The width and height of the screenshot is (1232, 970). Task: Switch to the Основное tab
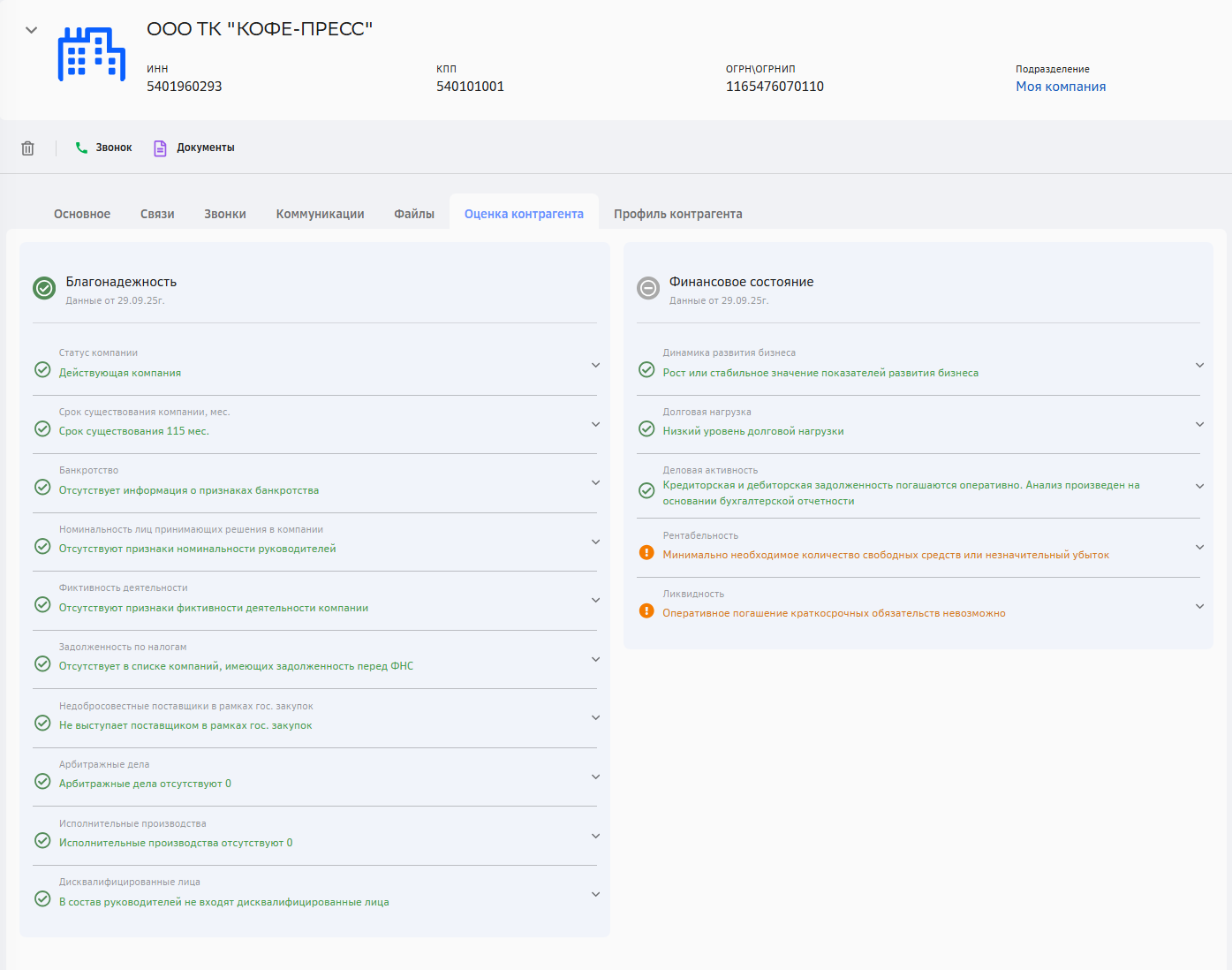click(x=82, y=214)
